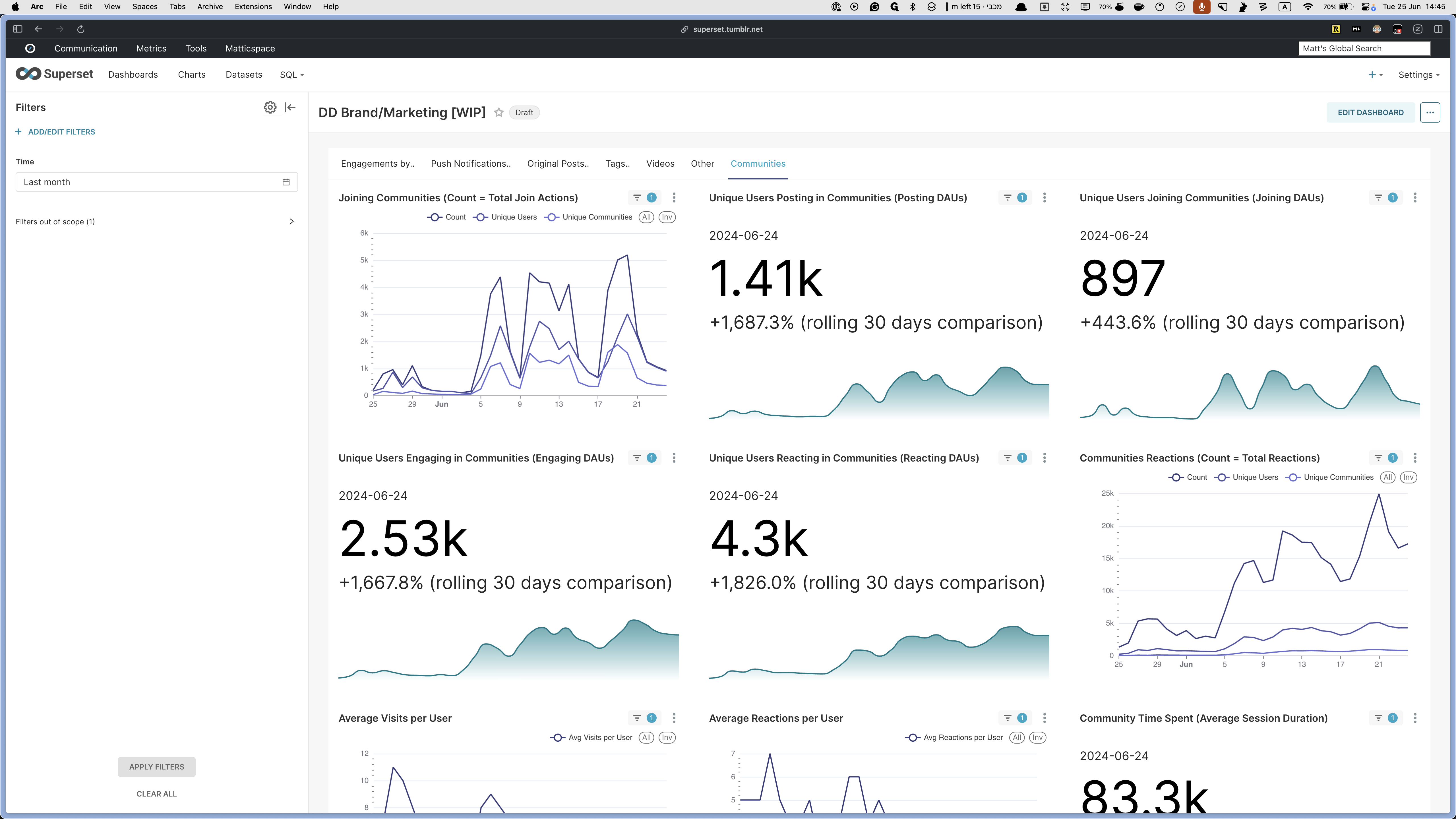This screenshot has height=819, width=1456.
Task: Click EDIT DASHBOARD button
Action: [x=1370, y=113]
